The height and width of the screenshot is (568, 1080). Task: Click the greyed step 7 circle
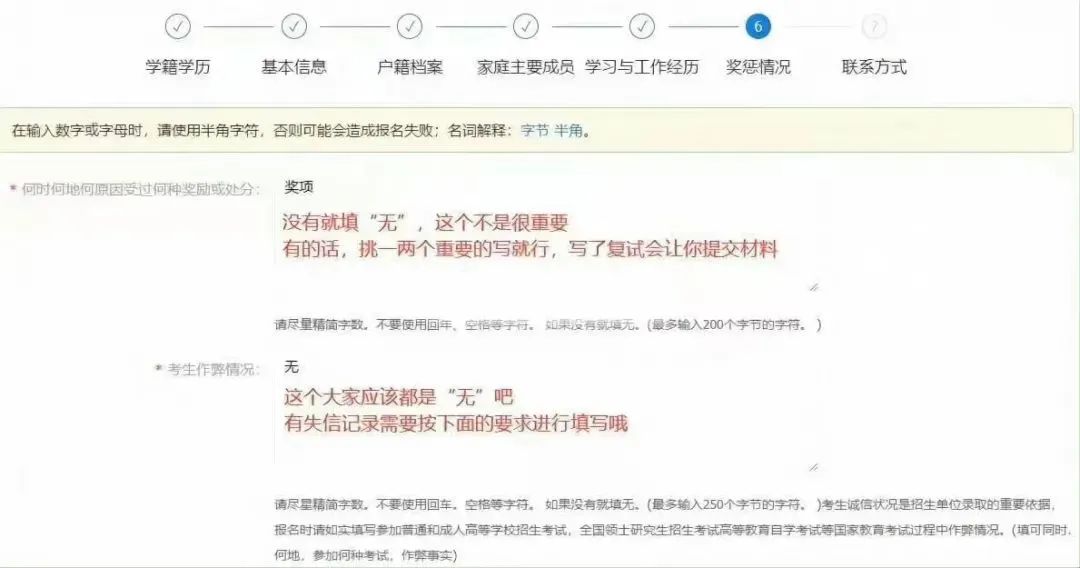pyautogui.click(x=874, y=27)
